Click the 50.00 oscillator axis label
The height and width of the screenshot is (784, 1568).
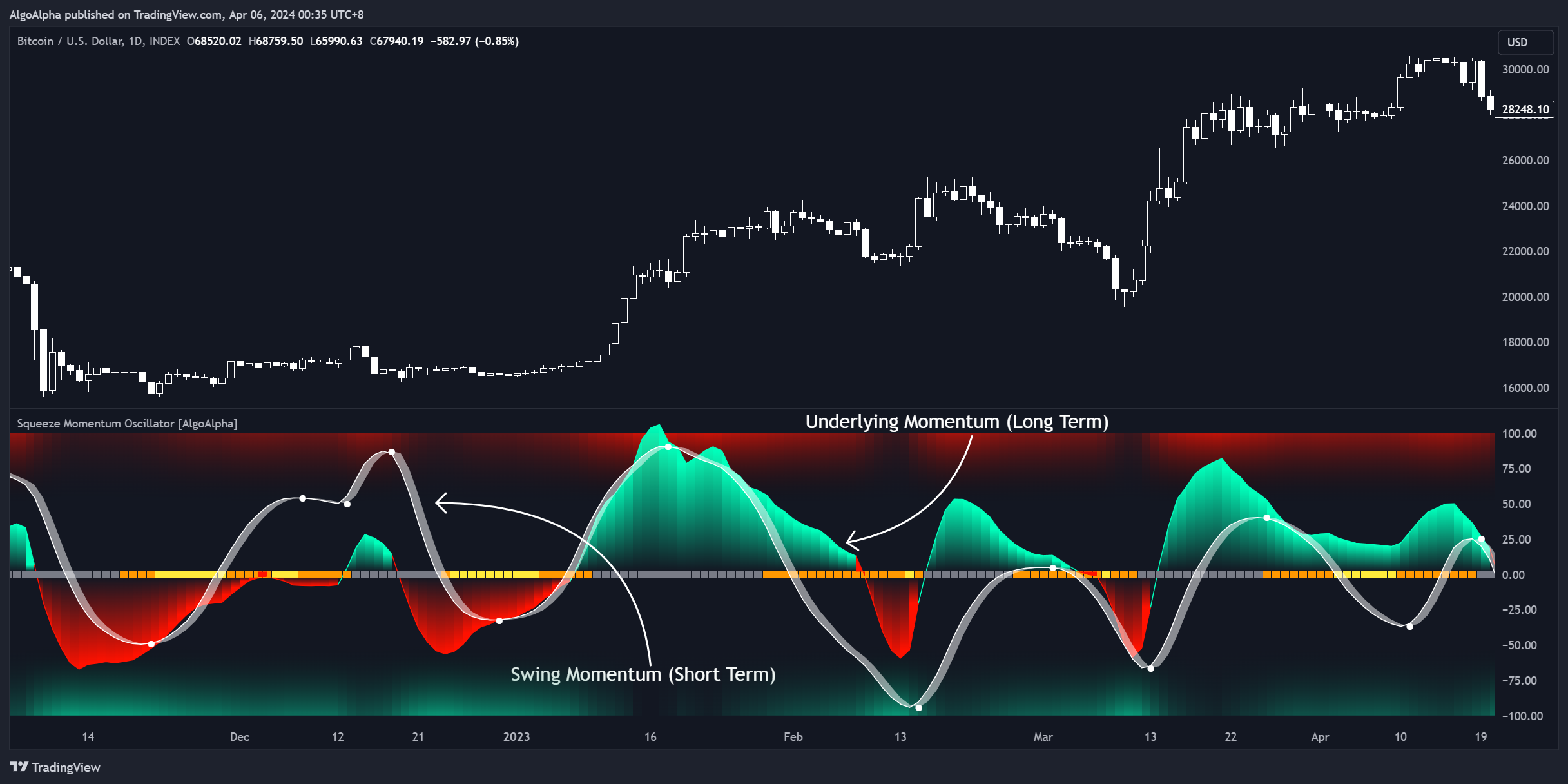tap(1517, 504)
